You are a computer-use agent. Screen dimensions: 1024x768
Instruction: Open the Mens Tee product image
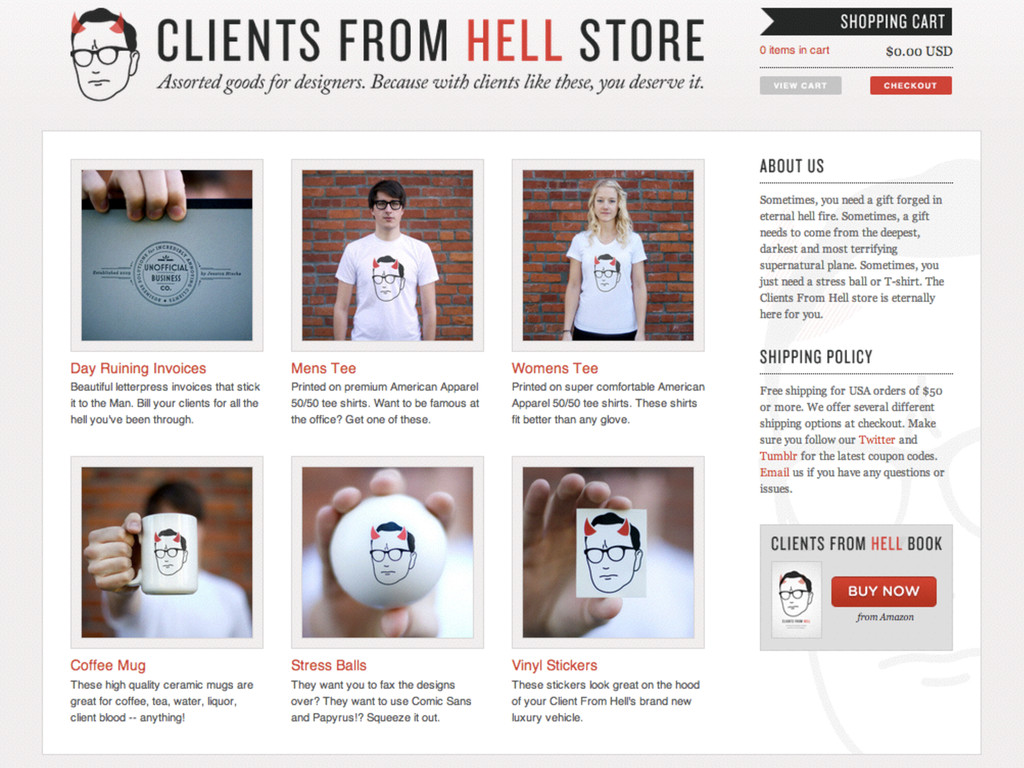387,255
